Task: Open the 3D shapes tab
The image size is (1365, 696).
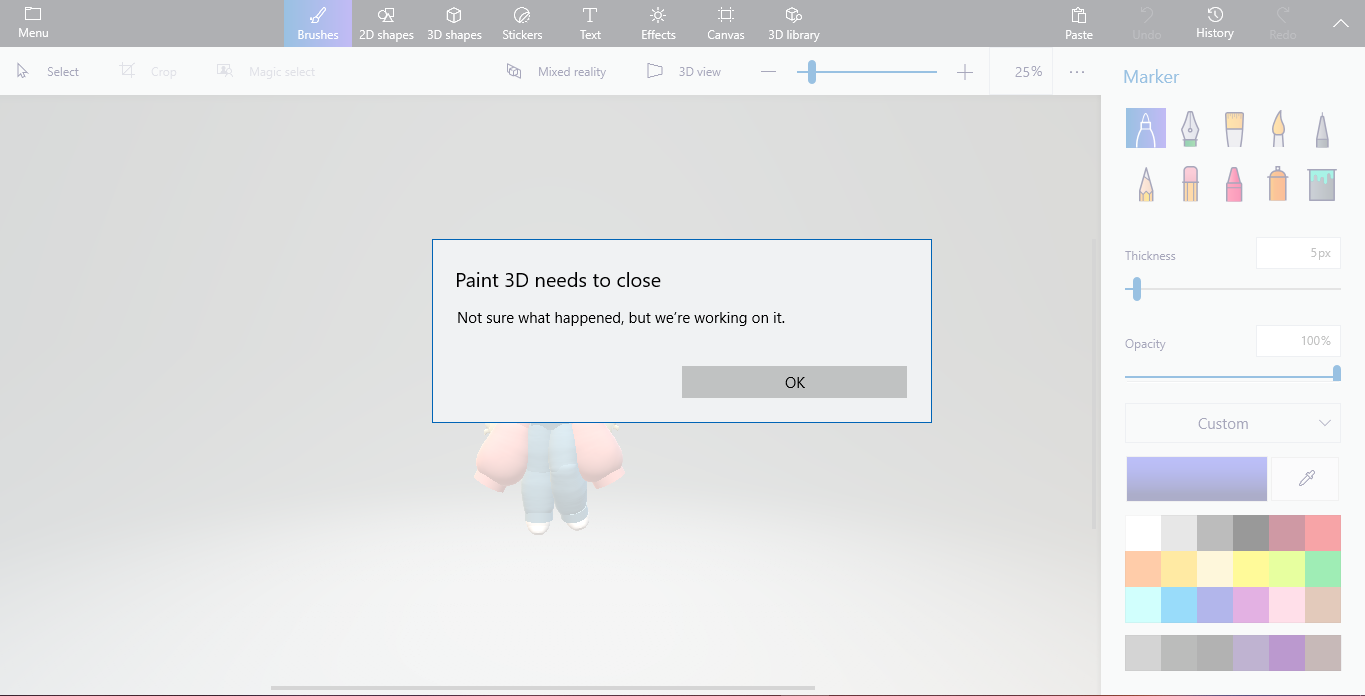Action: [x=454, y=24]
